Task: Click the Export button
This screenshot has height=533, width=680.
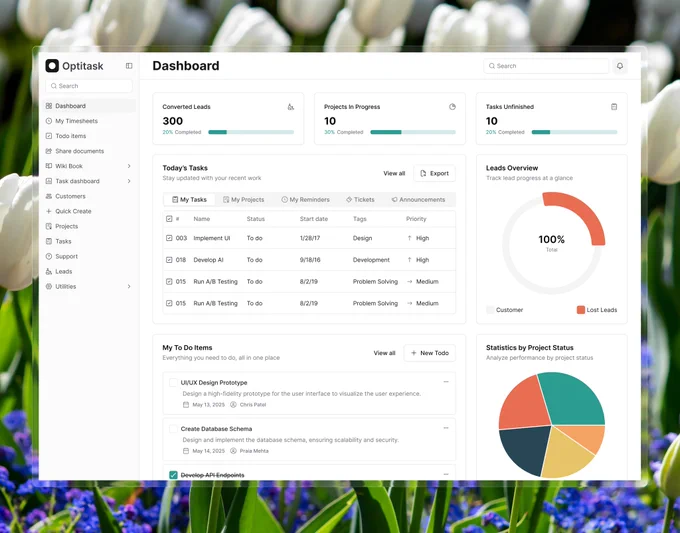Action: point(434,173)
